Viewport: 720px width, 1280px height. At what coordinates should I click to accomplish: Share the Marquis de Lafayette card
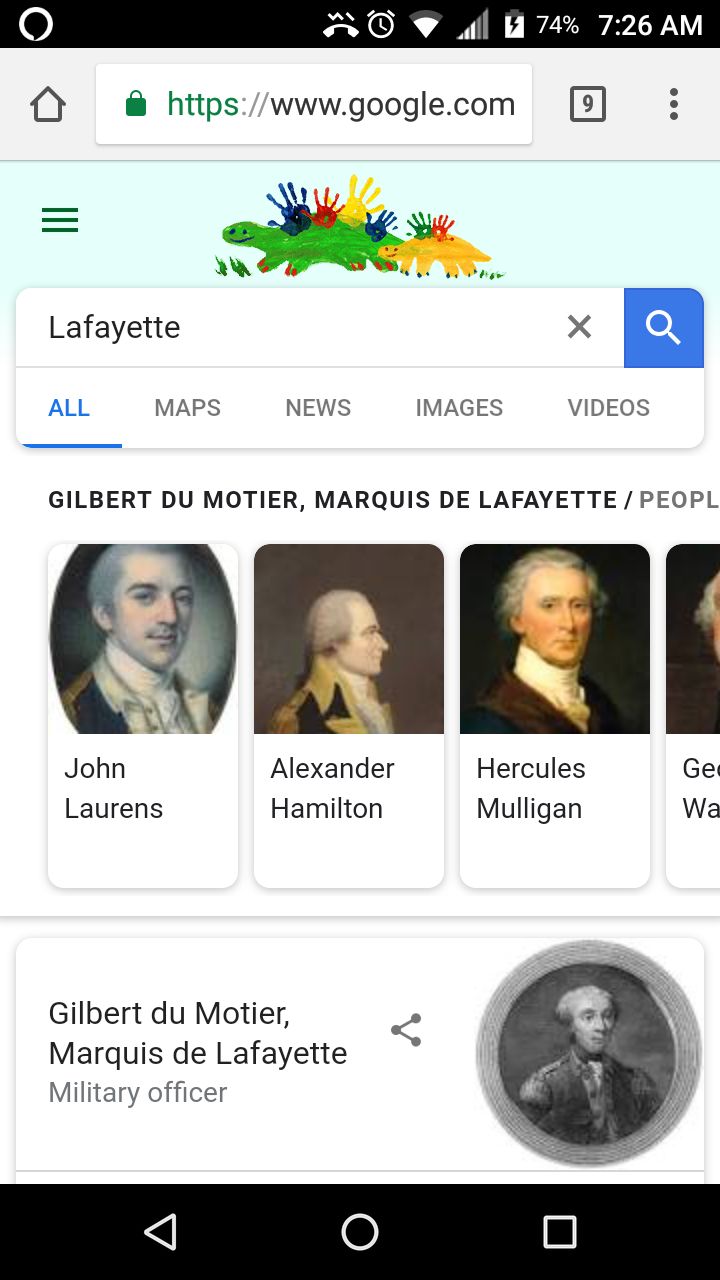[406, 1031]
